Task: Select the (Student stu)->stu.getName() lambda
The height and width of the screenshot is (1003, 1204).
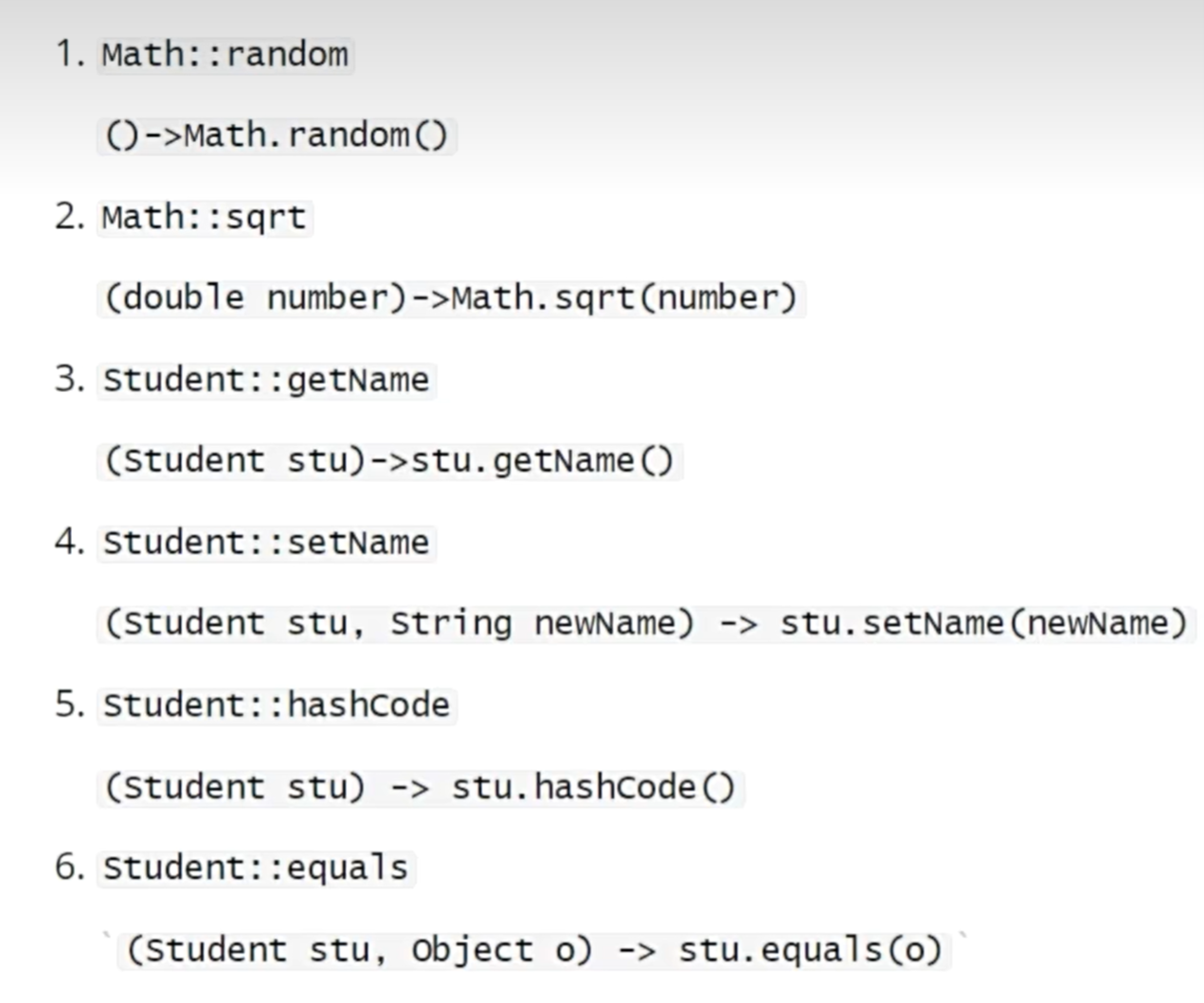Action: coord(388,461)
